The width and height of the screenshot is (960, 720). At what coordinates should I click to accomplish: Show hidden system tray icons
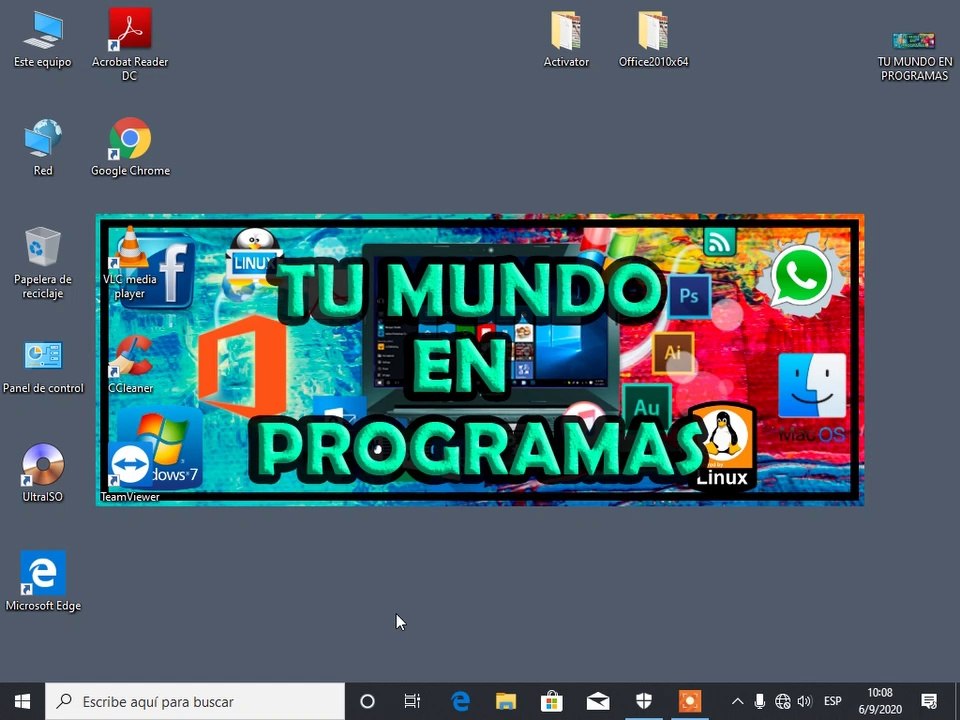[738, 701]
